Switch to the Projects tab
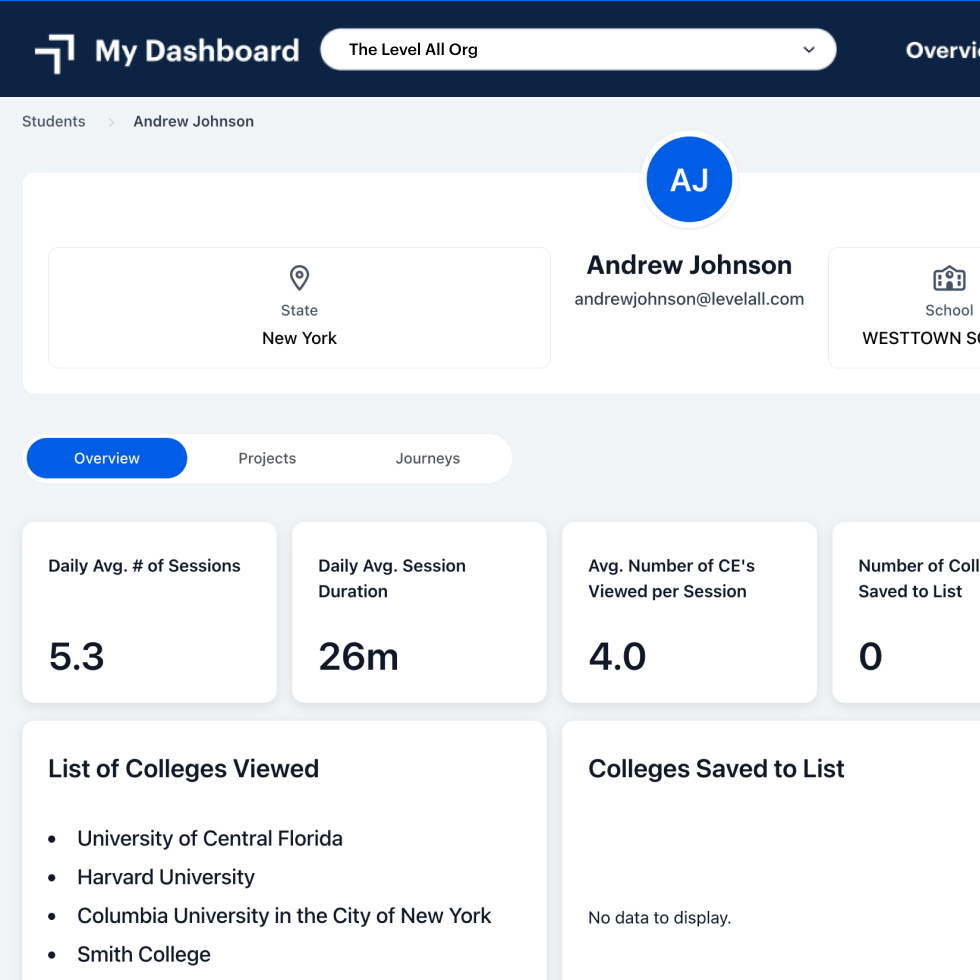This screenshot has width=980, height=980. 267,458
